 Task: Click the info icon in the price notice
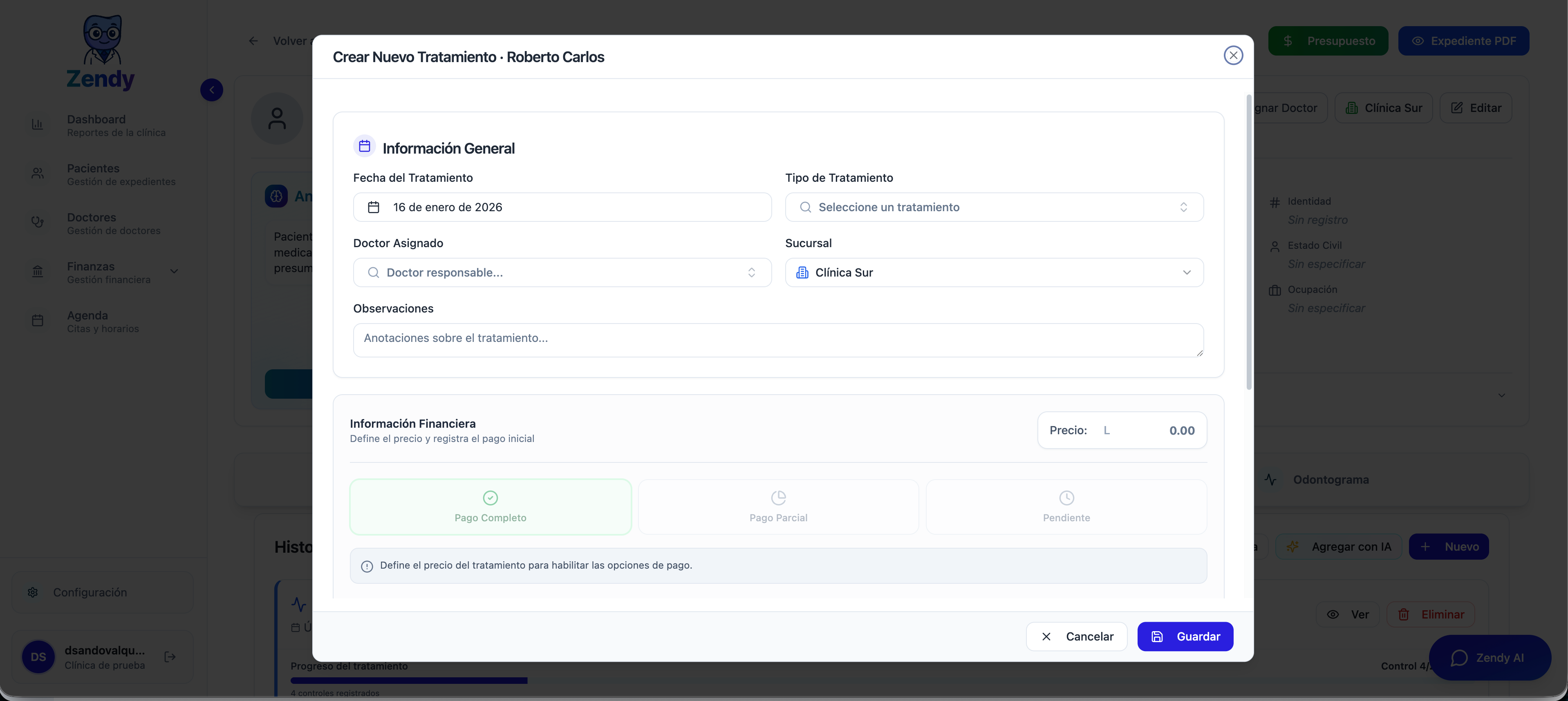click(x=367, y=566)
